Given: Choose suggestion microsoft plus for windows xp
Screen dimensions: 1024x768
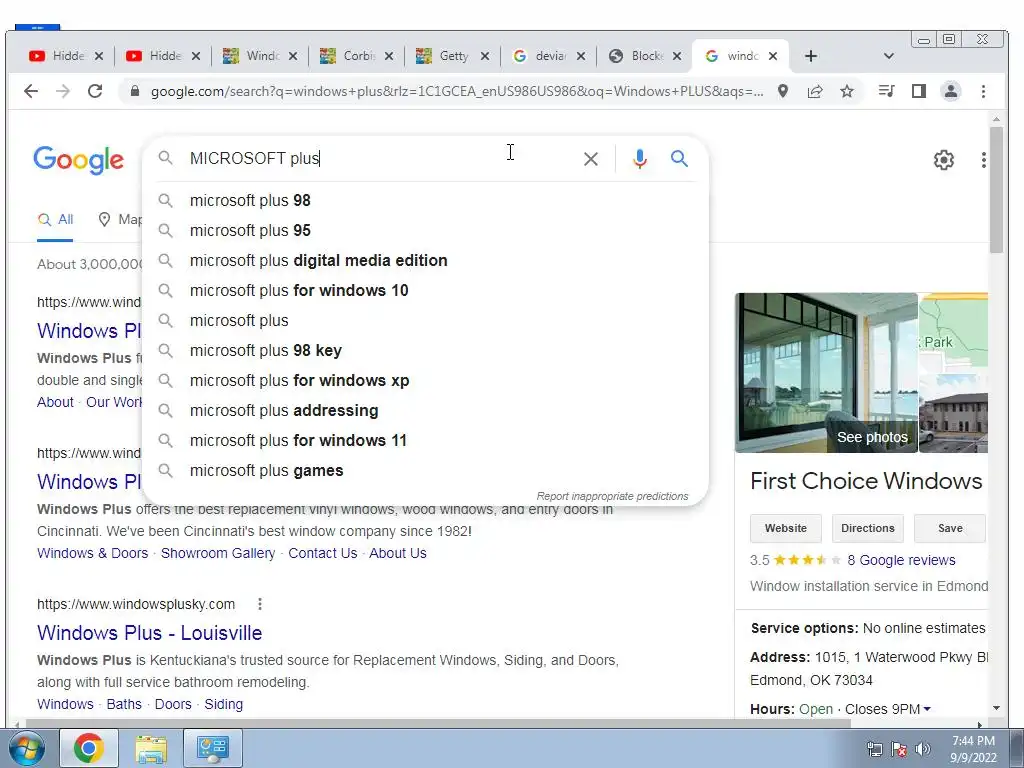Looking at the screenshot, I should pyautogui.click(x=425, y=381).
